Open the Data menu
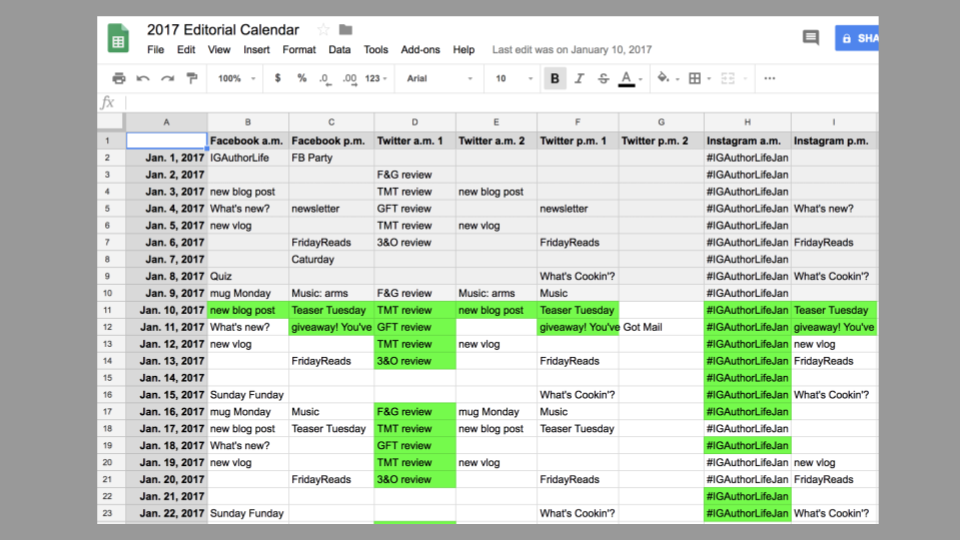This screenshot has height=540, width=960. [x=339, y=50]
